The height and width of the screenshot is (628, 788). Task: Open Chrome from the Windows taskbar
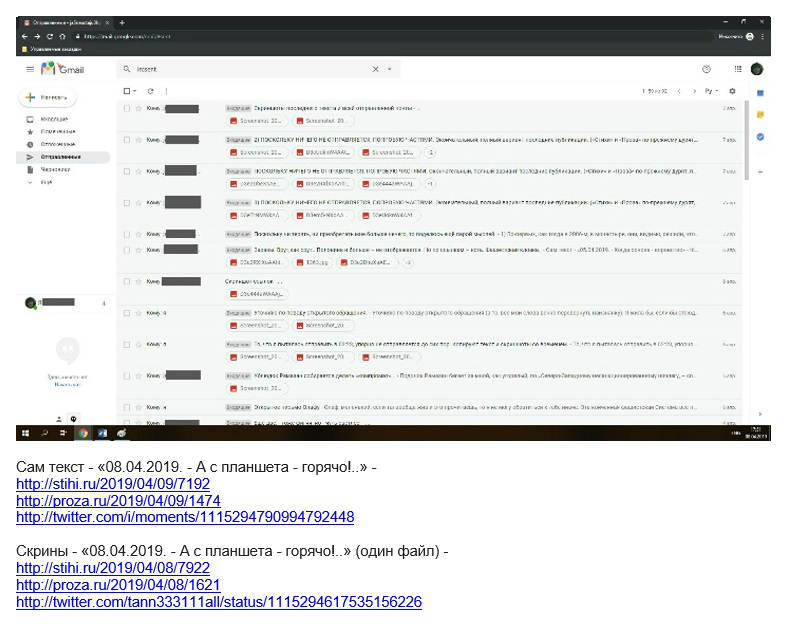pos(83,433)
